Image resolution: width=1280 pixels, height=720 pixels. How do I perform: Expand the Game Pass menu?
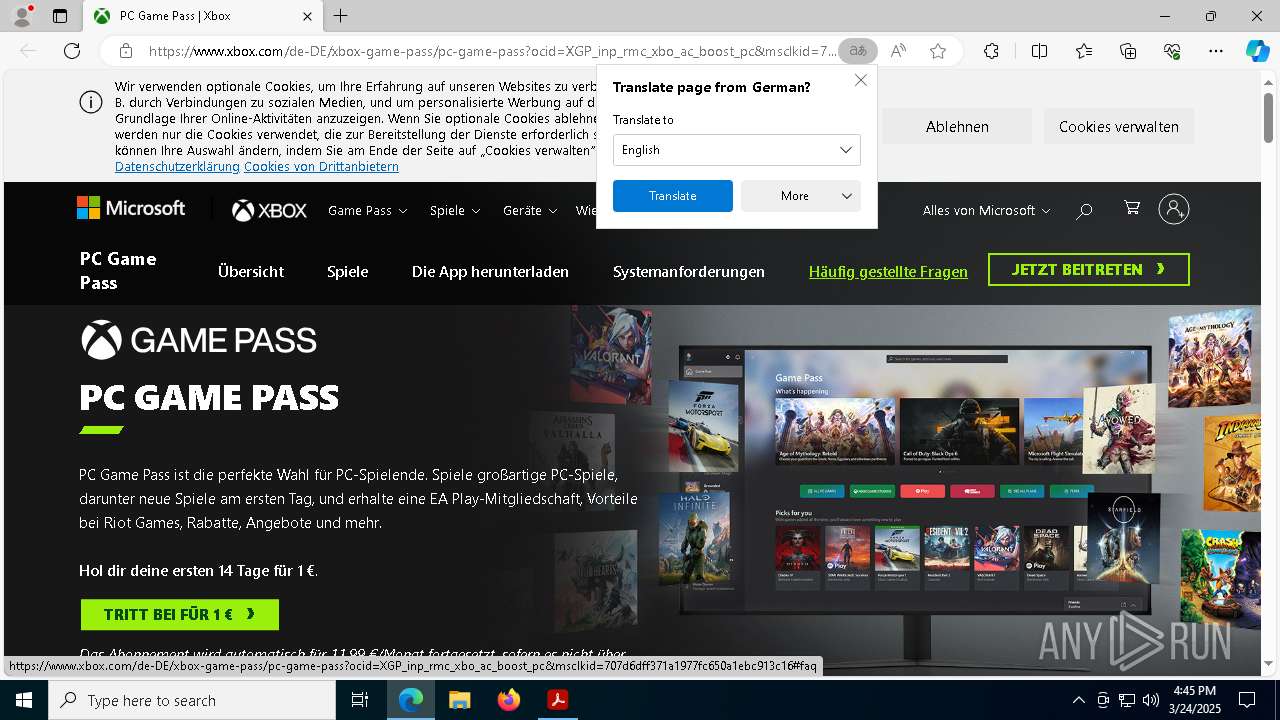pyautogui.click(x=368, y=210)
